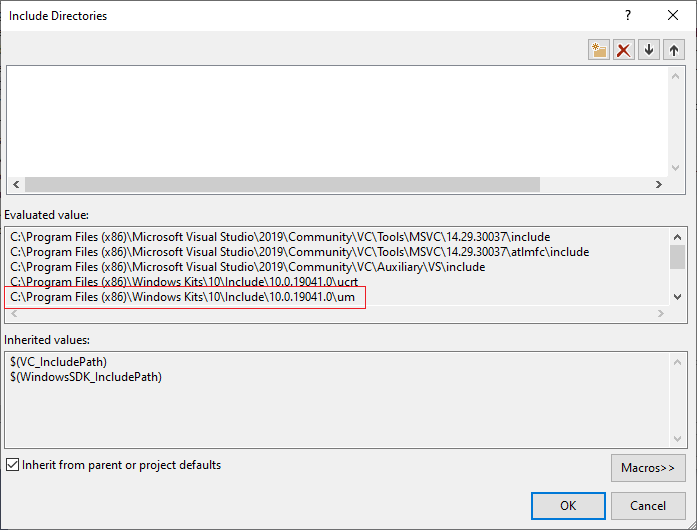697x530 pixels.
Task: Click the Evaluated value scrollbar down arrow
Action: [x=677, y=297]
